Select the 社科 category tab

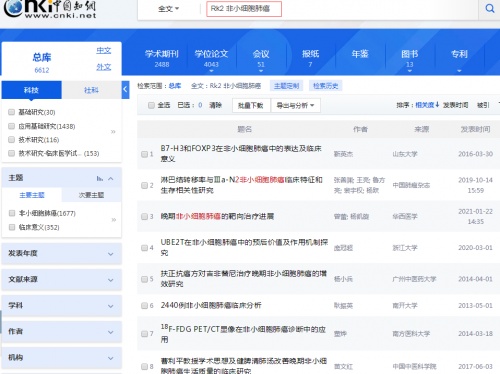[91, 90]
